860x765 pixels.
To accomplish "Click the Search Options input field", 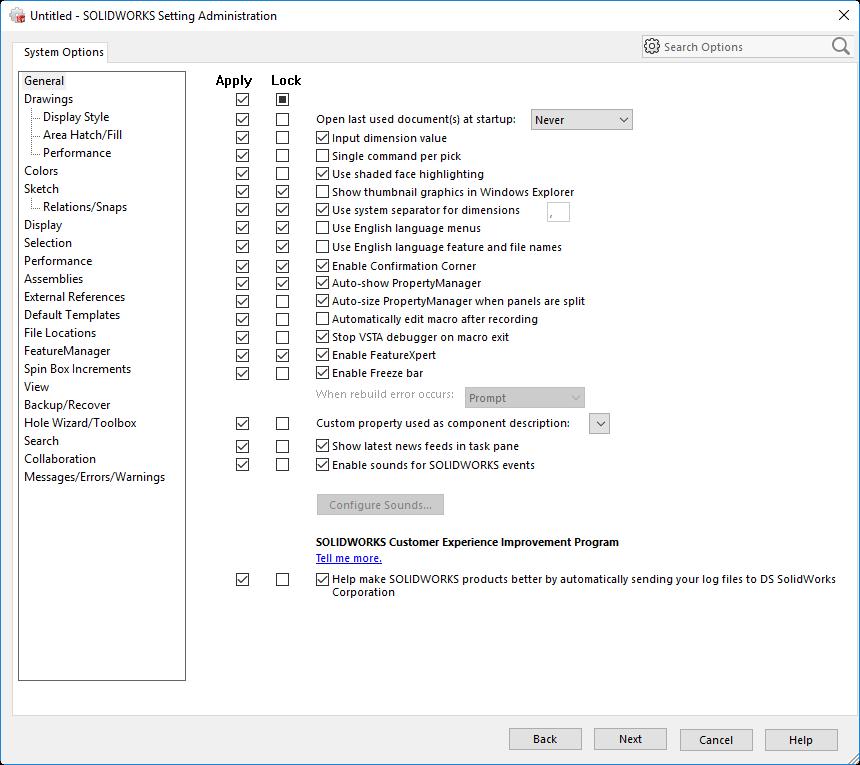I will tap(746, 47).
